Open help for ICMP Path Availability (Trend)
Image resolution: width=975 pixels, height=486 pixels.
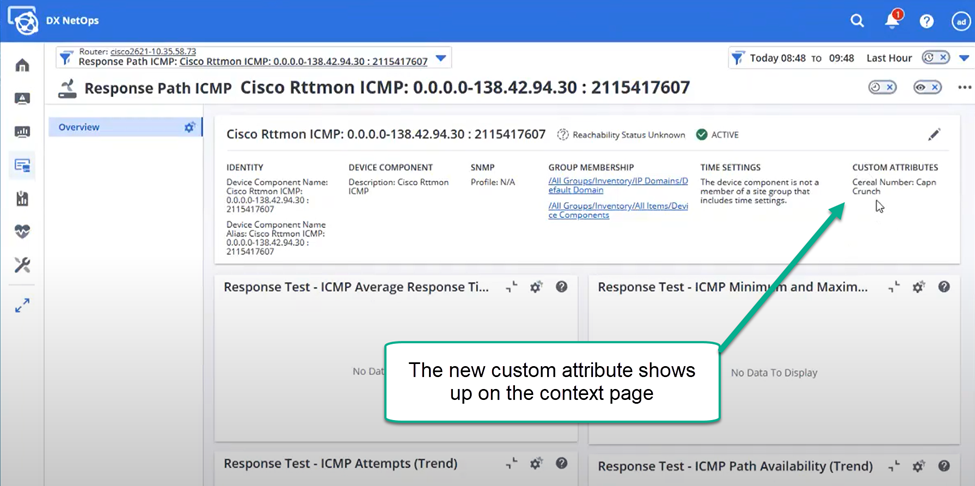tap(944, 465)
